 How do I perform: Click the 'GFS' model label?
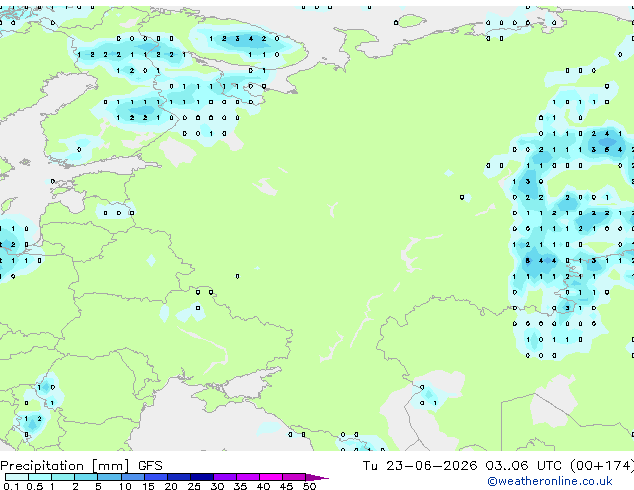[150, 466]
